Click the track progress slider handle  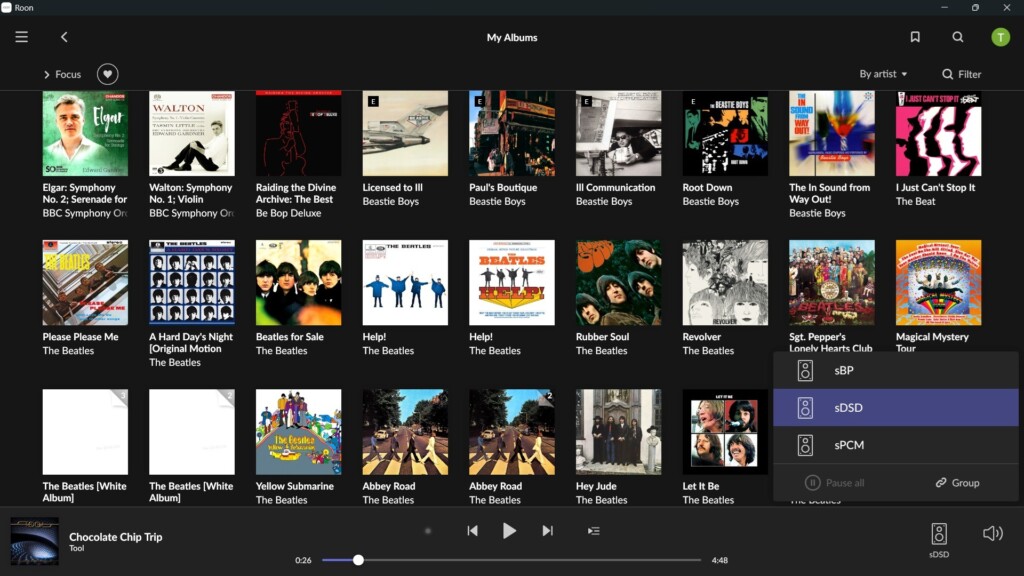[358, 560]
